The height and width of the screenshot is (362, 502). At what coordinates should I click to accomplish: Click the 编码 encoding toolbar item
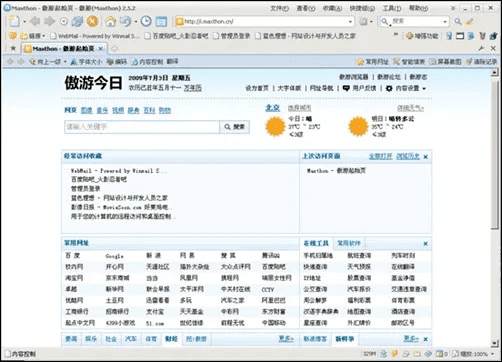coord(117,62)
